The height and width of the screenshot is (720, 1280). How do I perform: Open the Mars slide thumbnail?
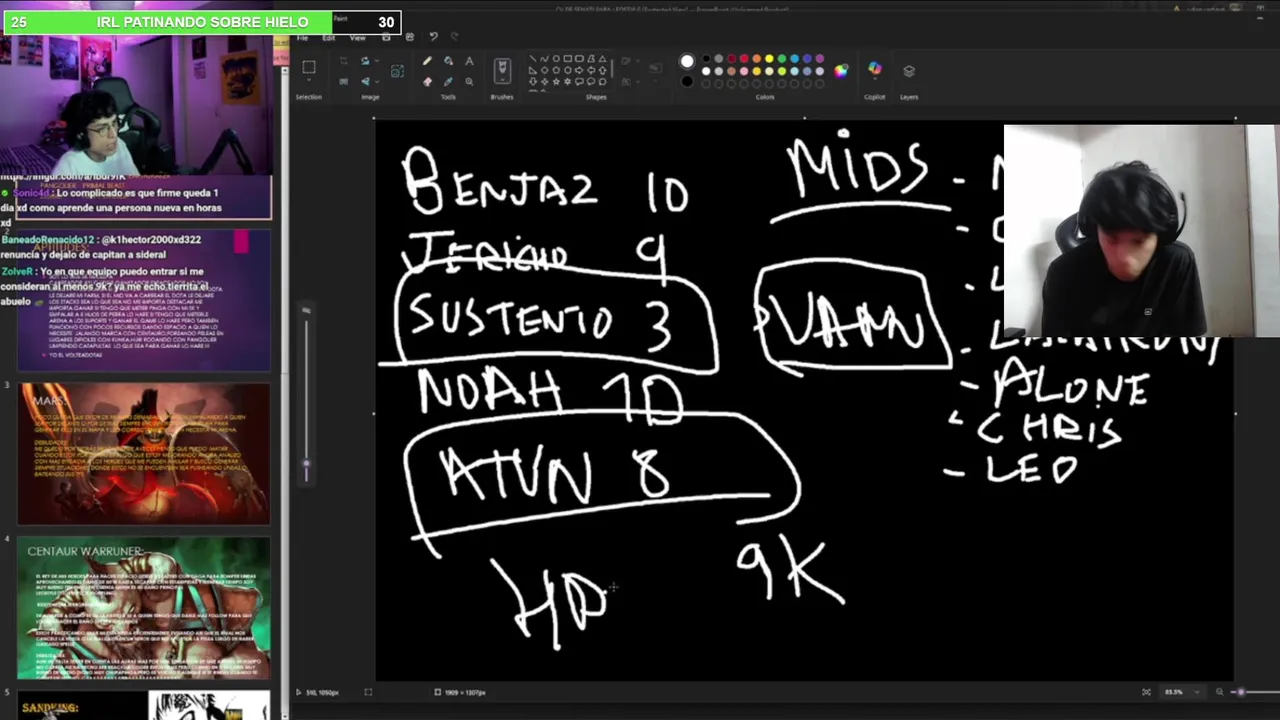[144, 454]
